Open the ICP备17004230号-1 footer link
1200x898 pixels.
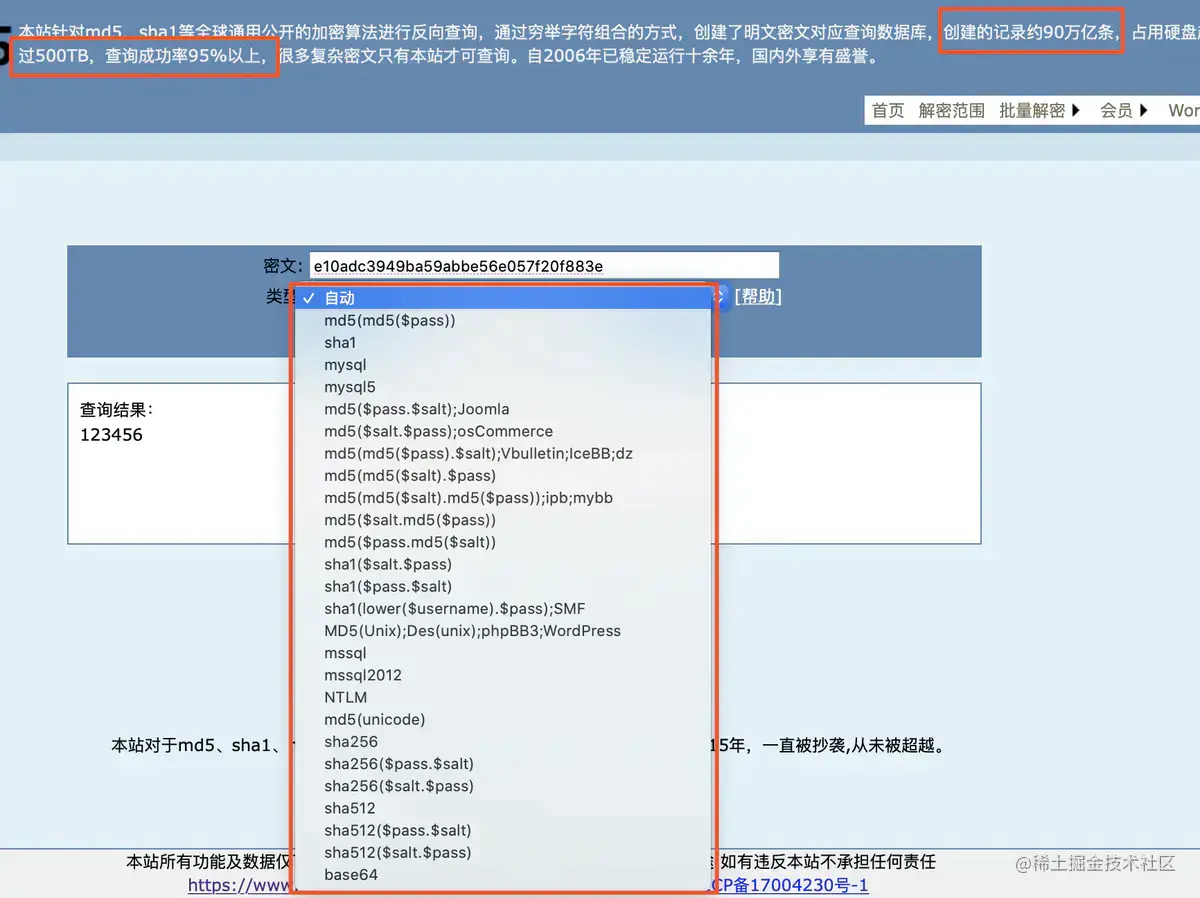(x=790, y=886)
